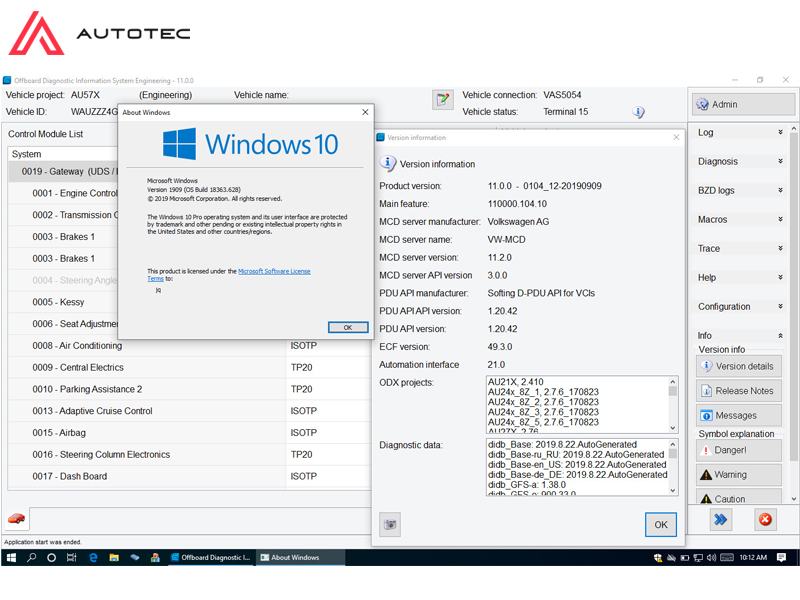The height and width of the screenshot is (600, 800).
Task: Click OK in Version information dialog
Action: coord(661,524)
